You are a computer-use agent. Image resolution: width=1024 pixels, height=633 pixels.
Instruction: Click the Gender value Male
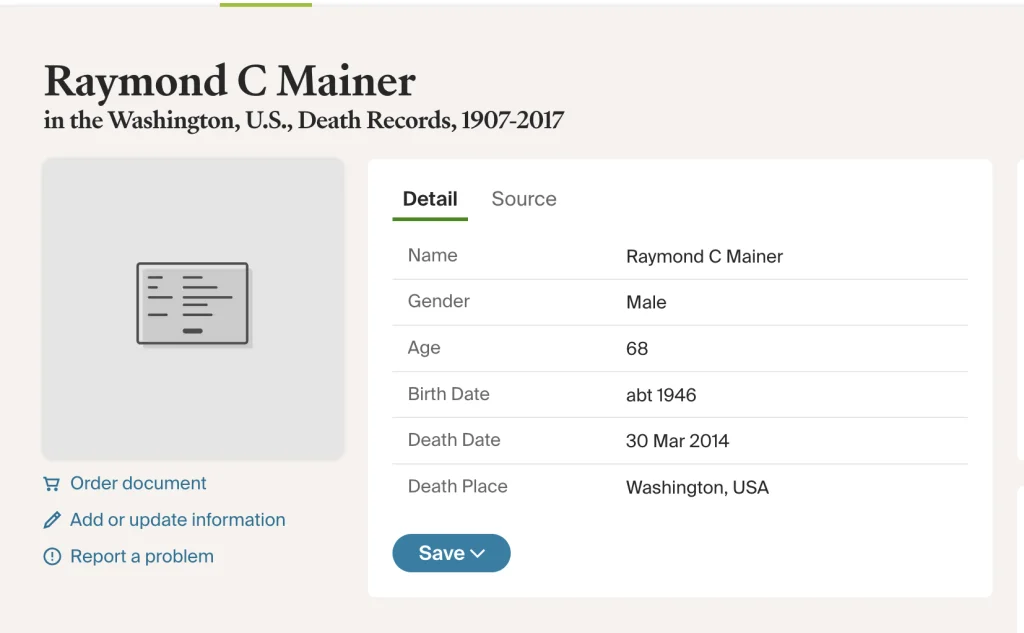click(646, 303)
